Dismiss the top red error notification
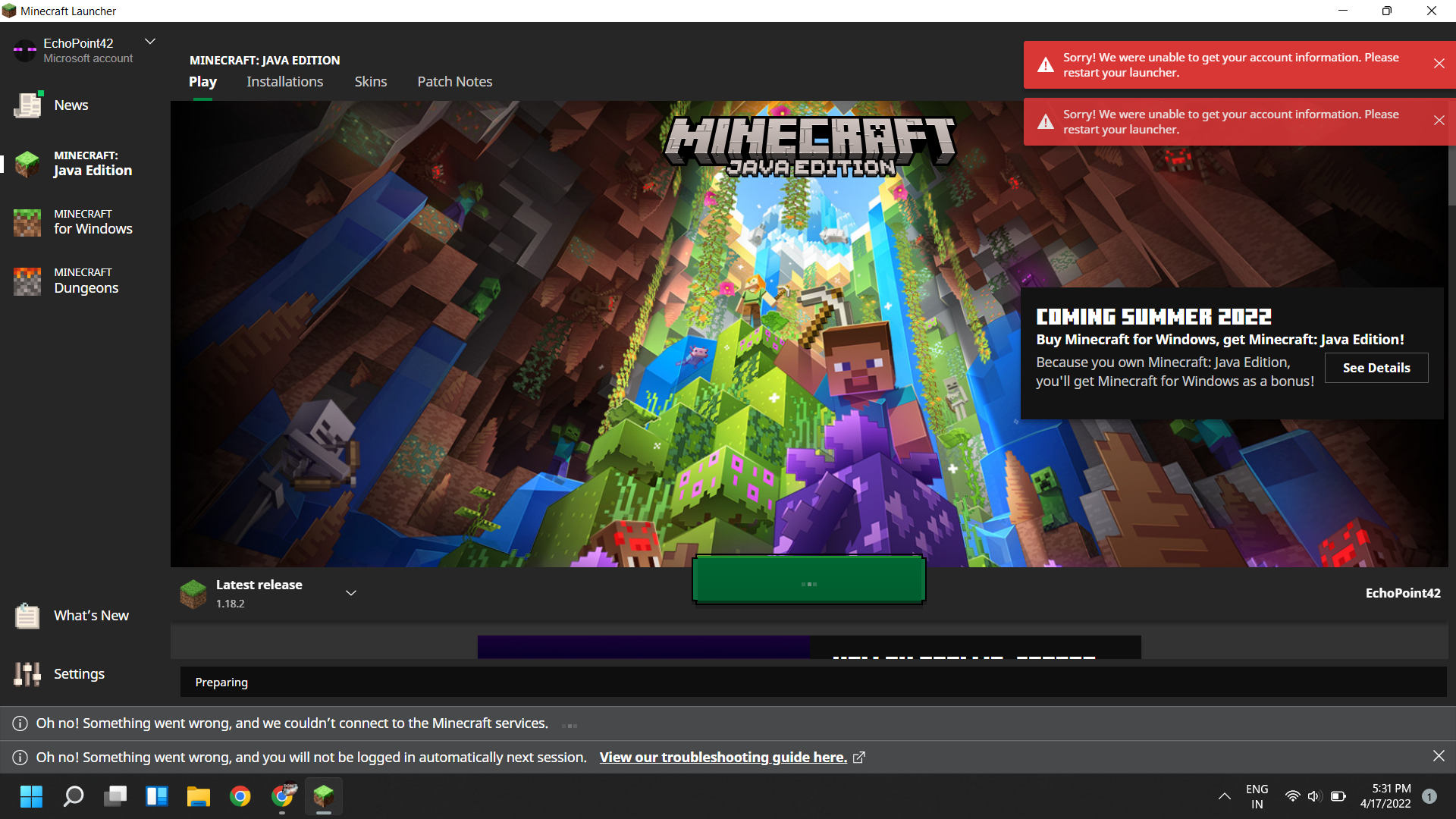1456x819 pixels. coord(1439,64)
